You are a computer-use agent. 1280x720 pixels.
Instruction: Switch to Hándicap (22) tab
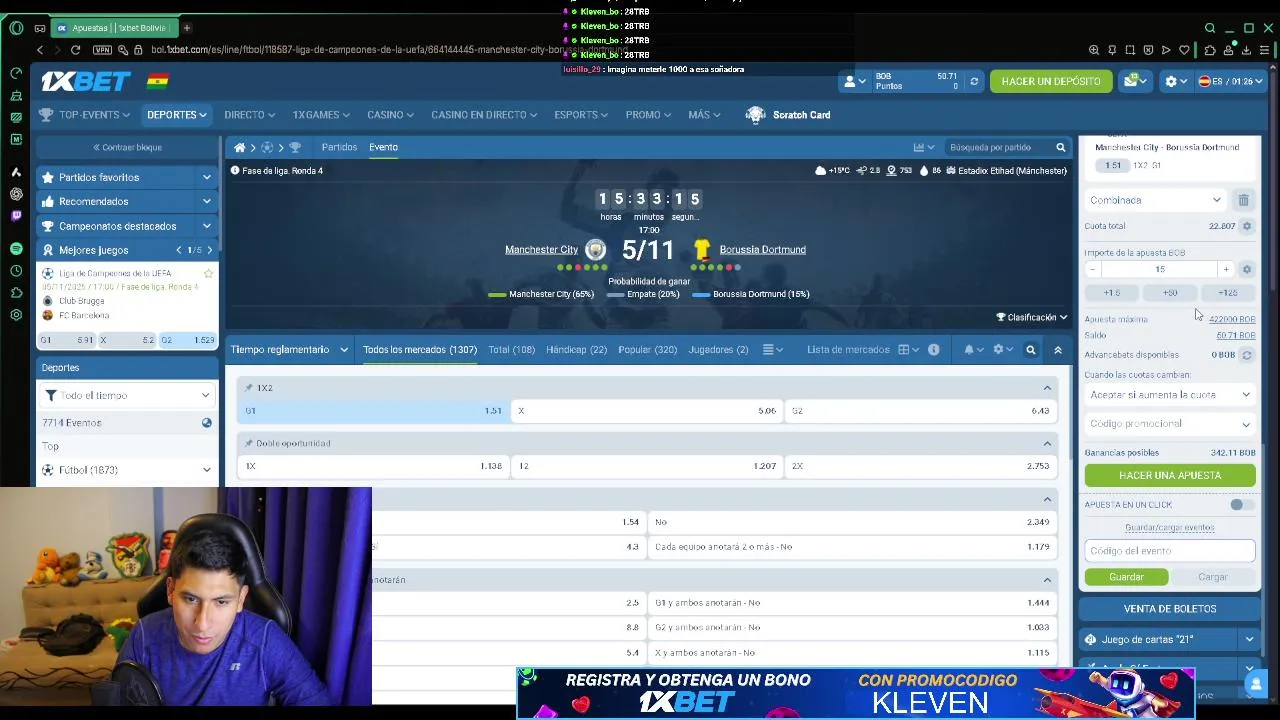pyautogui.click(x=576, y=350)
